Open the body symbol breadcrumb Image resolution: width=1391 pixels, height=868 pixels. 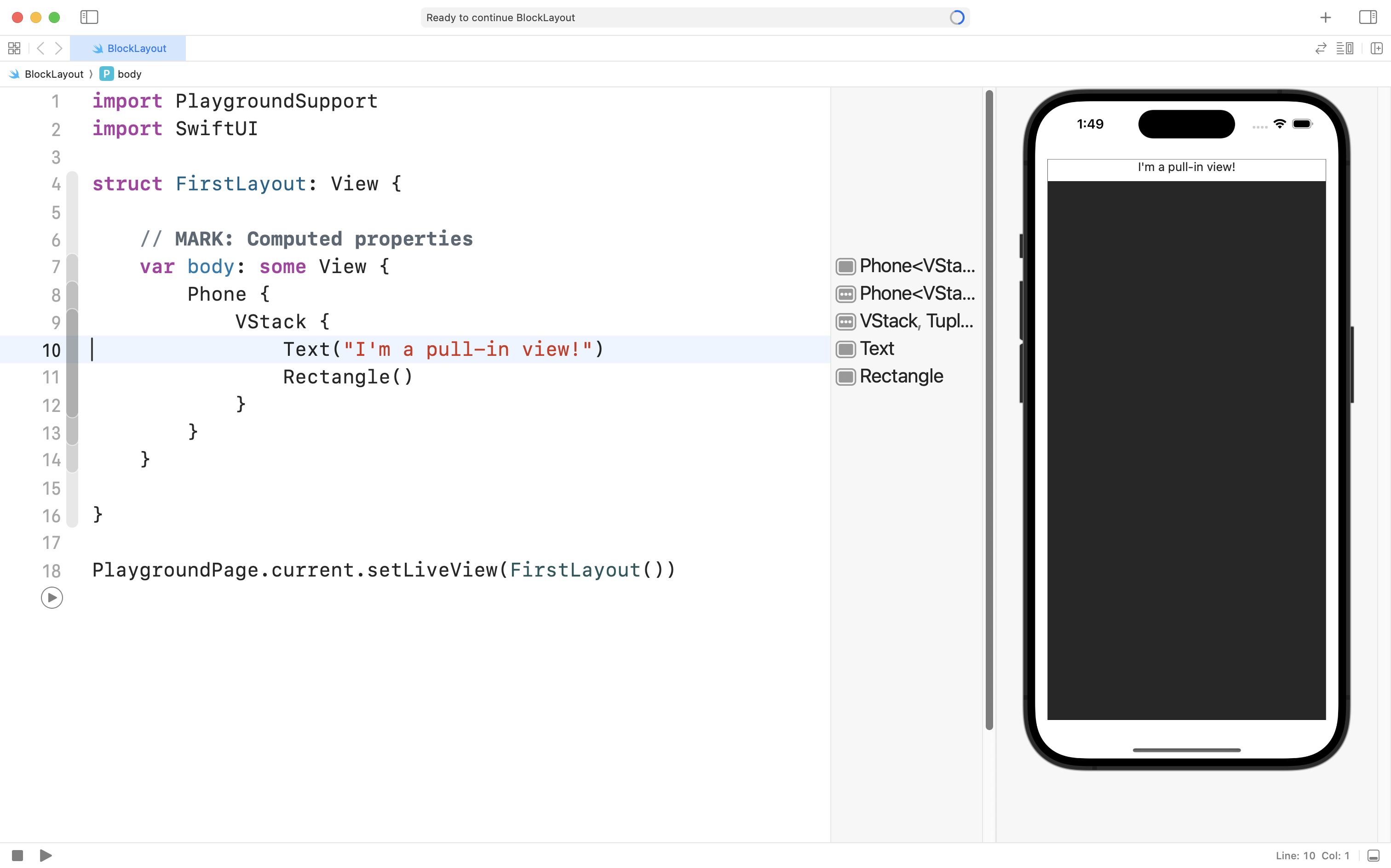click(129, 74)
